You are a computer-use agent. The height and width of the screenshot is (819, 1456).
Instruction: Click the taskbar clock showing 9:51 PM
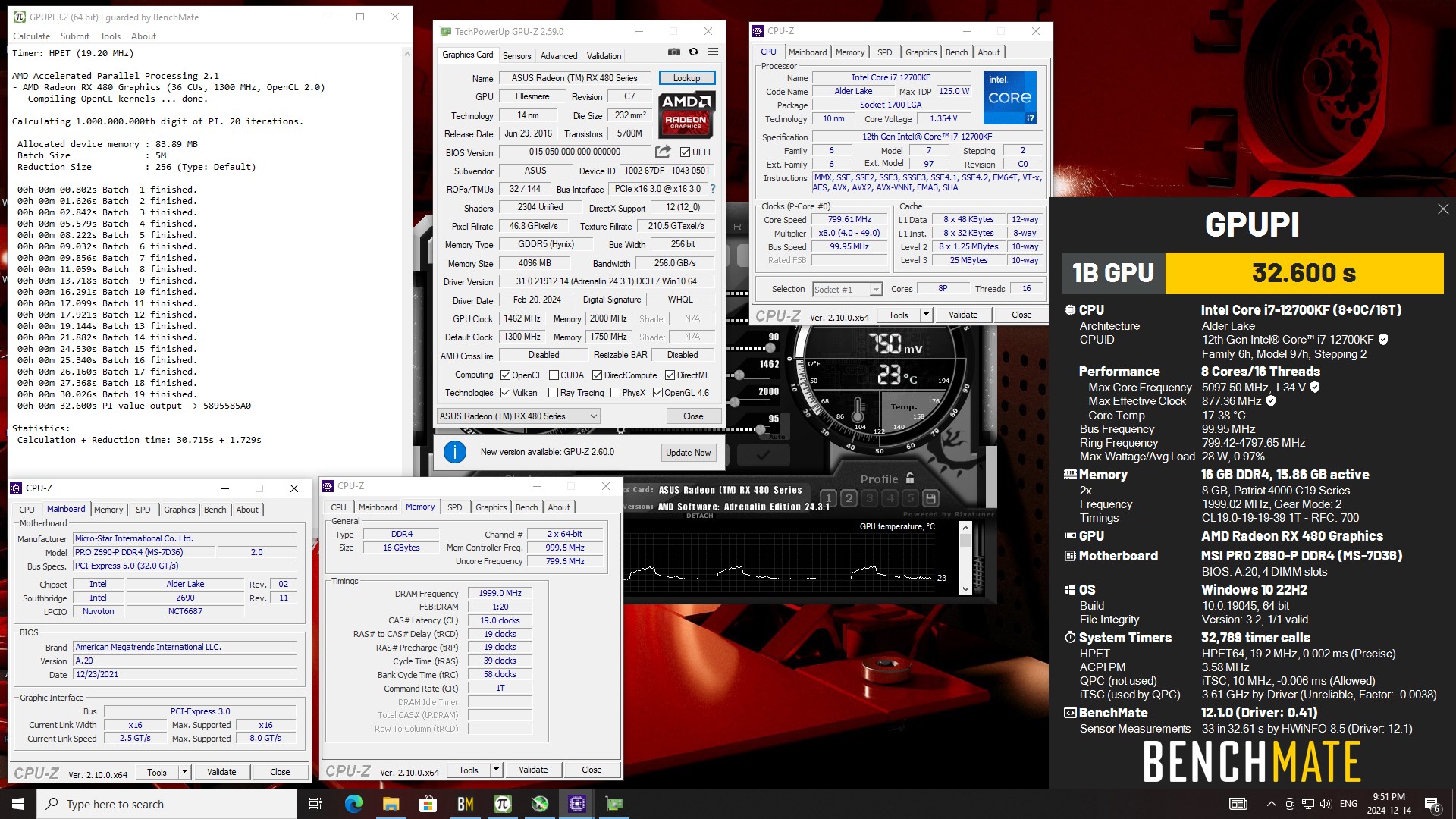point(1389,804)
